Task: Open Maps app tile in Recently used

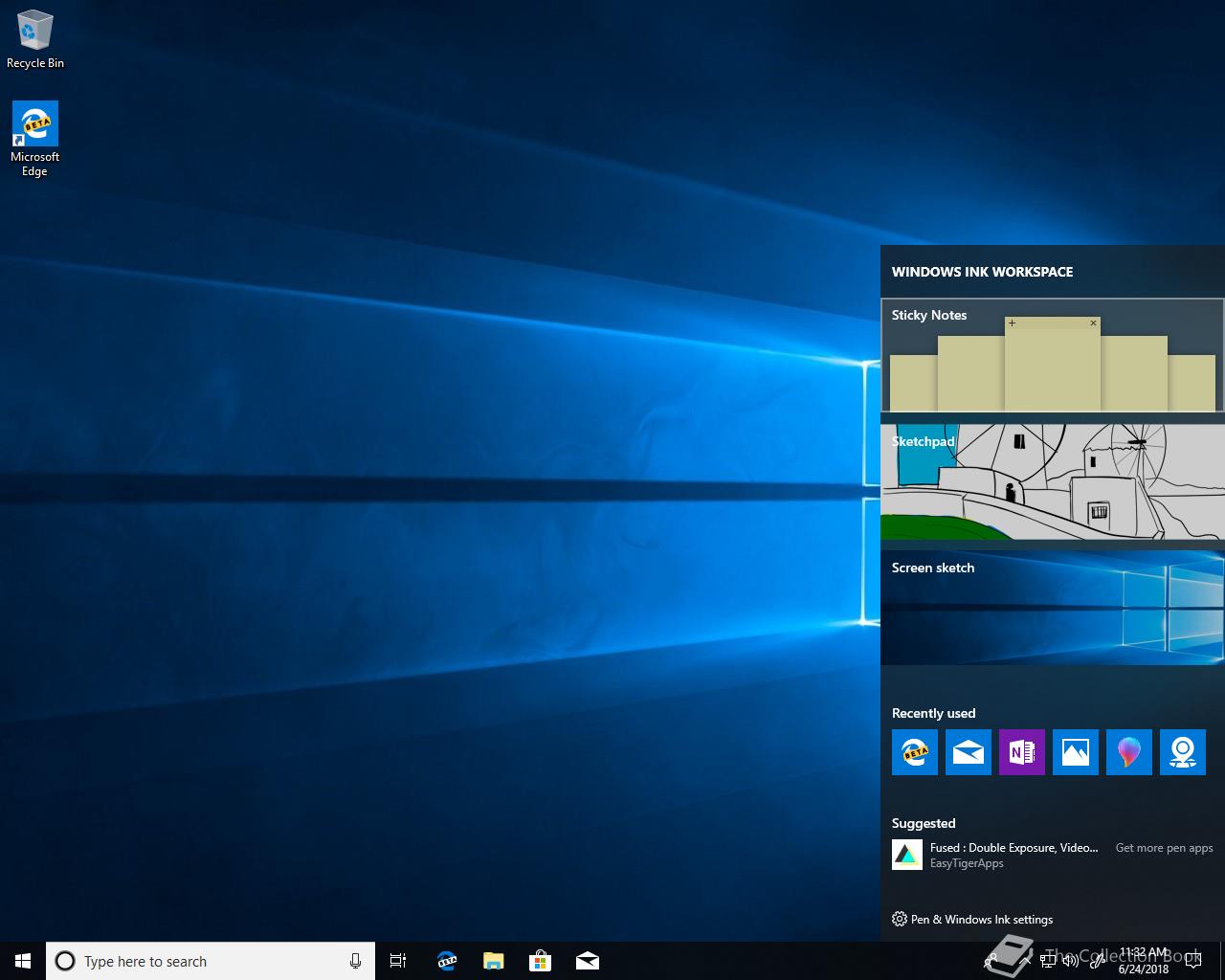Action: pos(1182,752)
